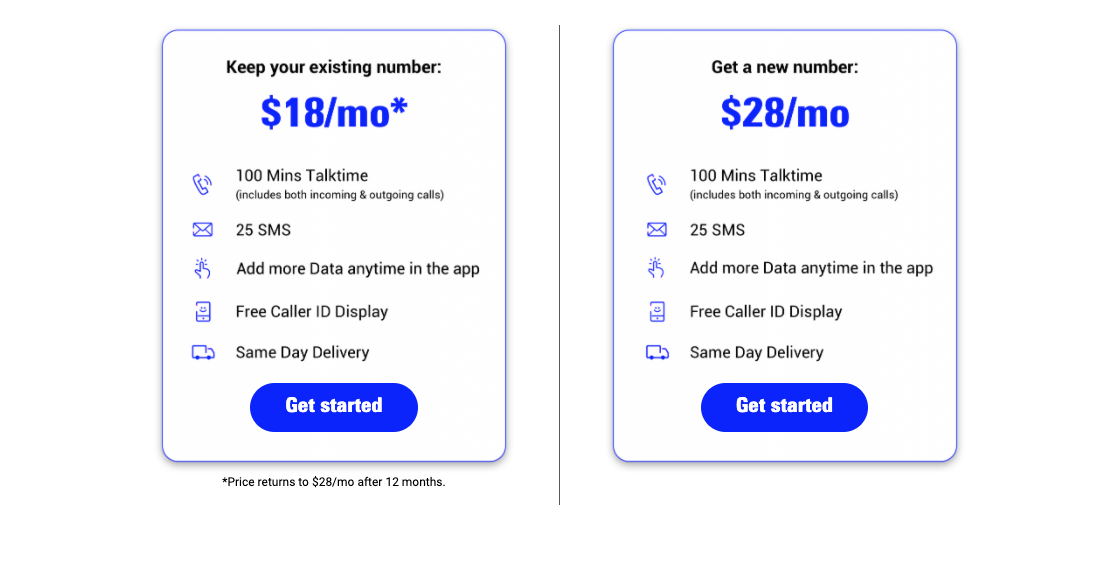Click the $28/mo price heading
Screen dimensions: 1108x574
click(x=785, y=112)
